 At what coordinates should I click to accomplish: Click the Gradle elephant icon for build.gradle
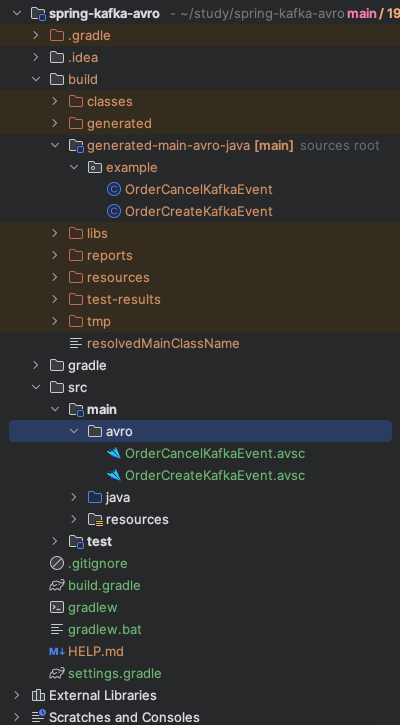tap(56, 585)
